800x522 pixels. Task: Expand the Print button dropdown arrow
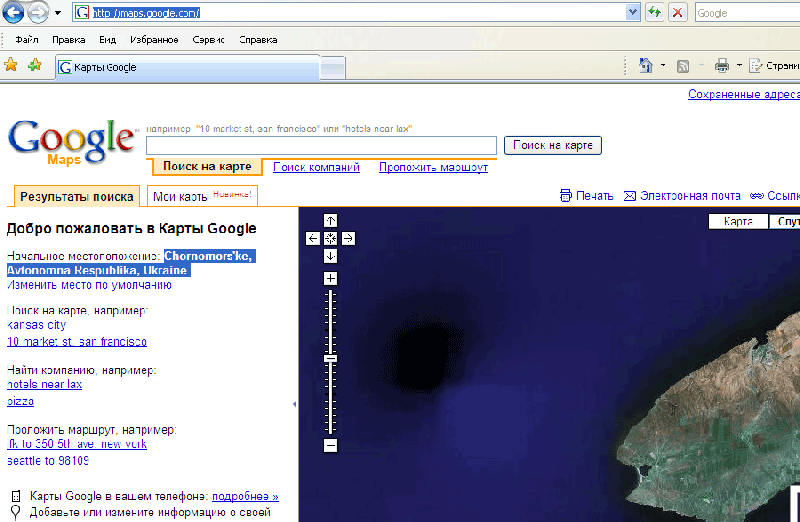tap(739, 66)
